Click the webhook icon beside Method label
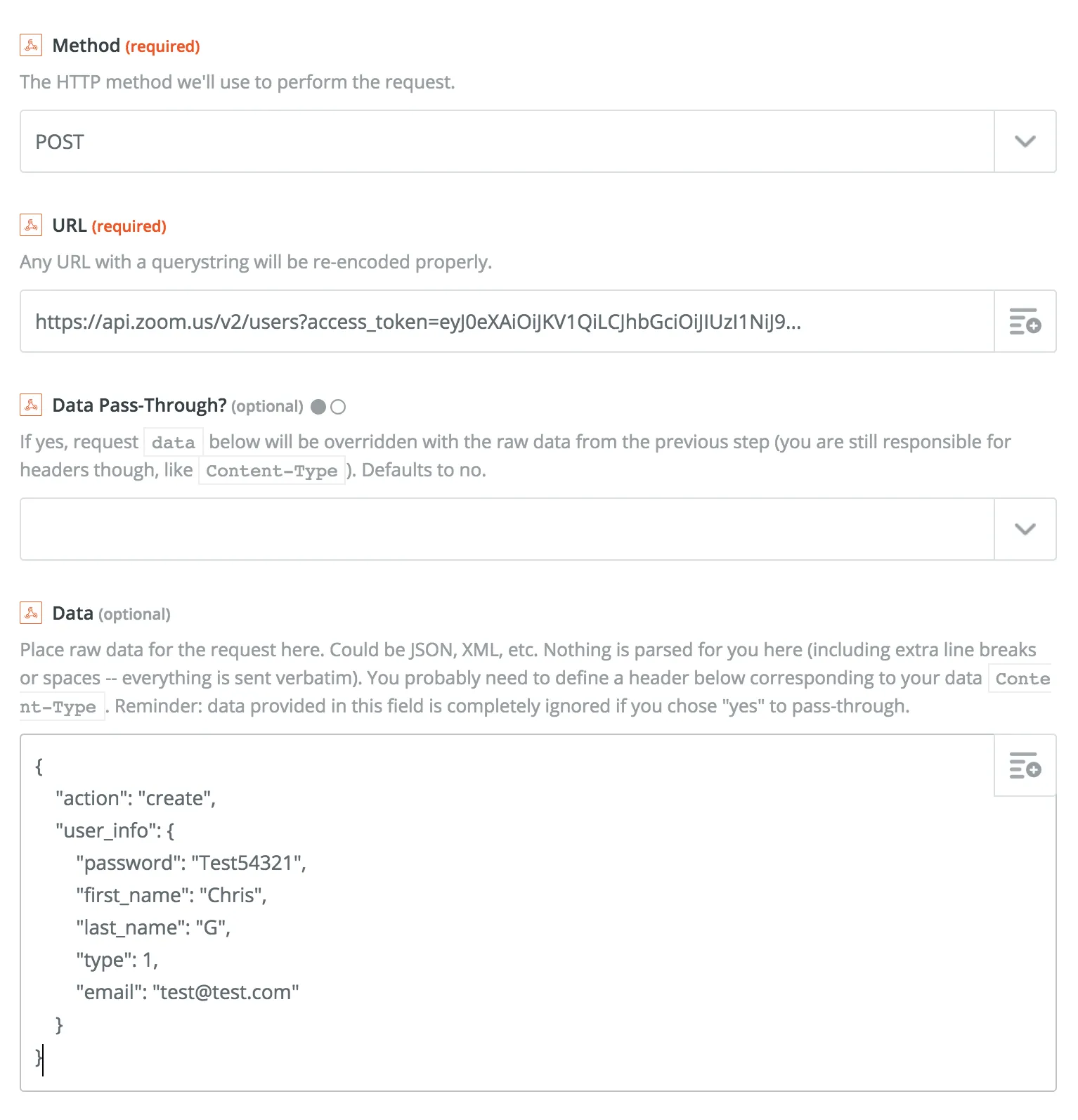1078x1120 pixels. [x=31, y=46]
